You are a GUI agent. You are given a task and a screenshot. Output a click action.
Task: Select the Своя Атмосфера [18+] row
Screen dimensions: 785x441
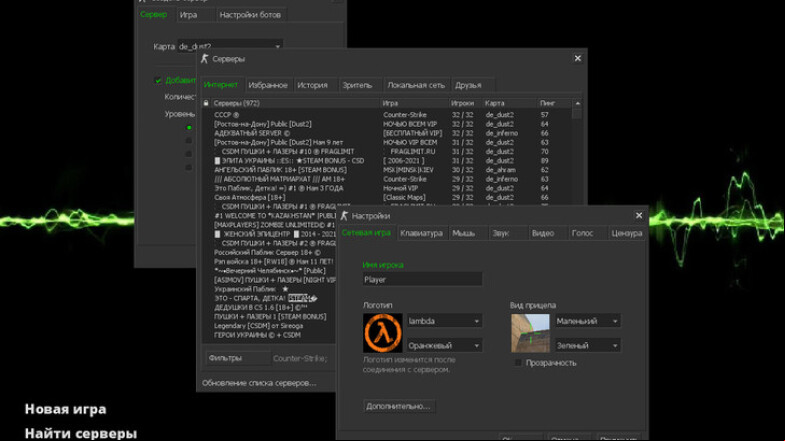387,197
